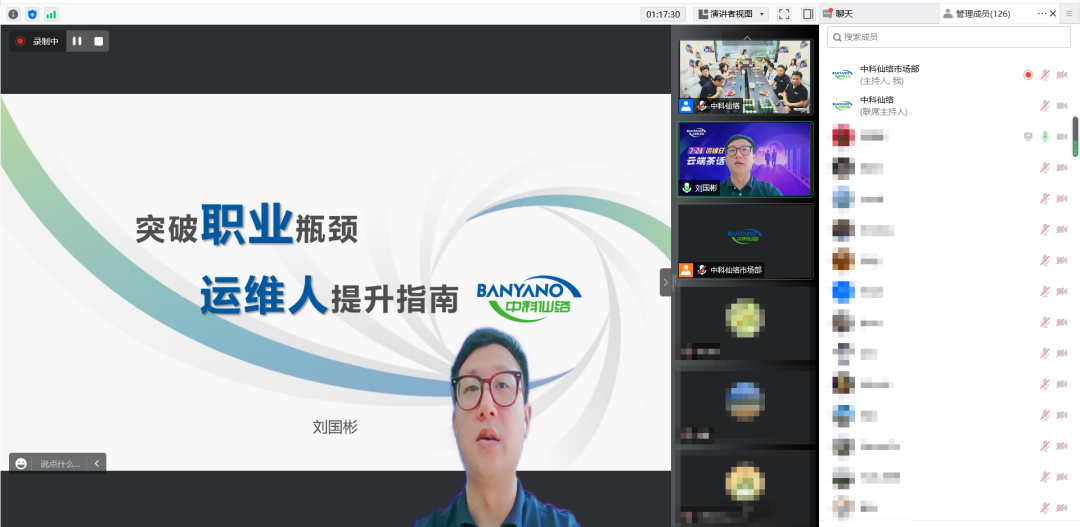
Task: Unmute the co-host 联席主持人 microphone
Action: pyautogui.click(x=1045, y=105)
